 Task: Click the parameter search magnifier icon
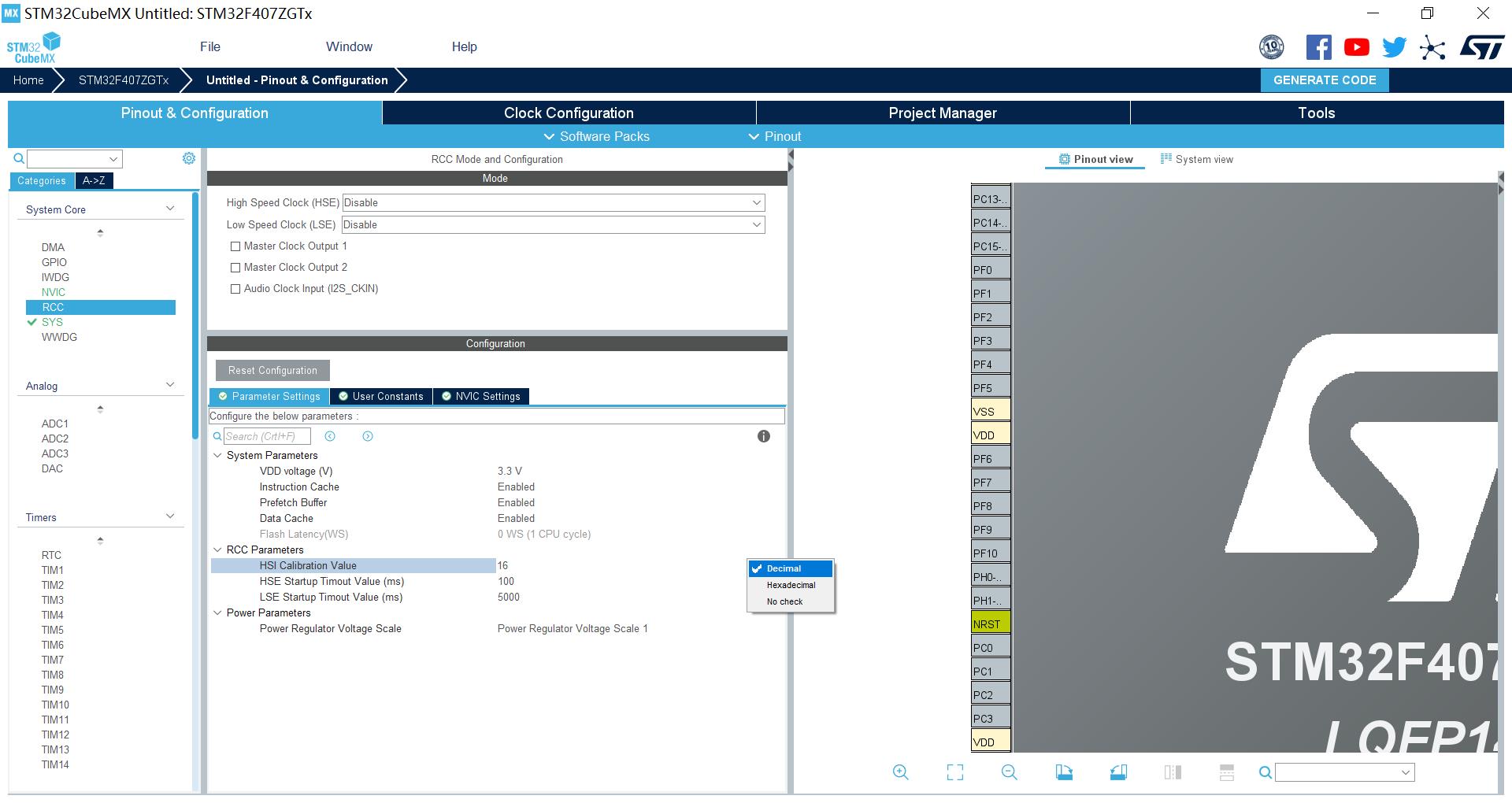[x=217, y=436]
